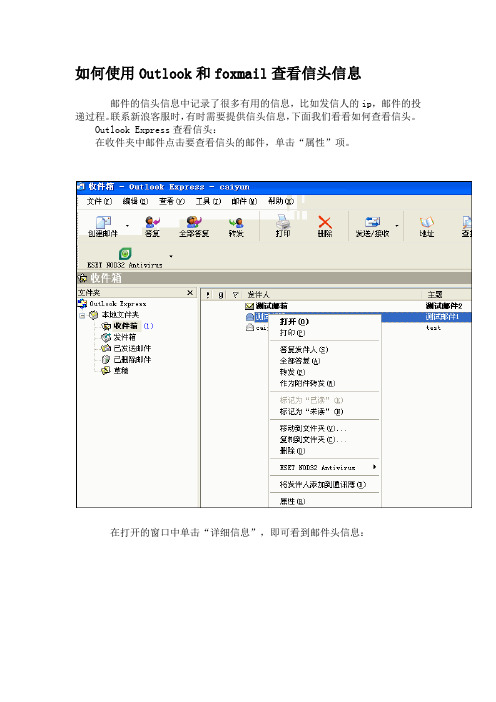This screenshot has width=496, height=702.
Task: Open the 工具(T) menu
Action: tap(208, 201)
